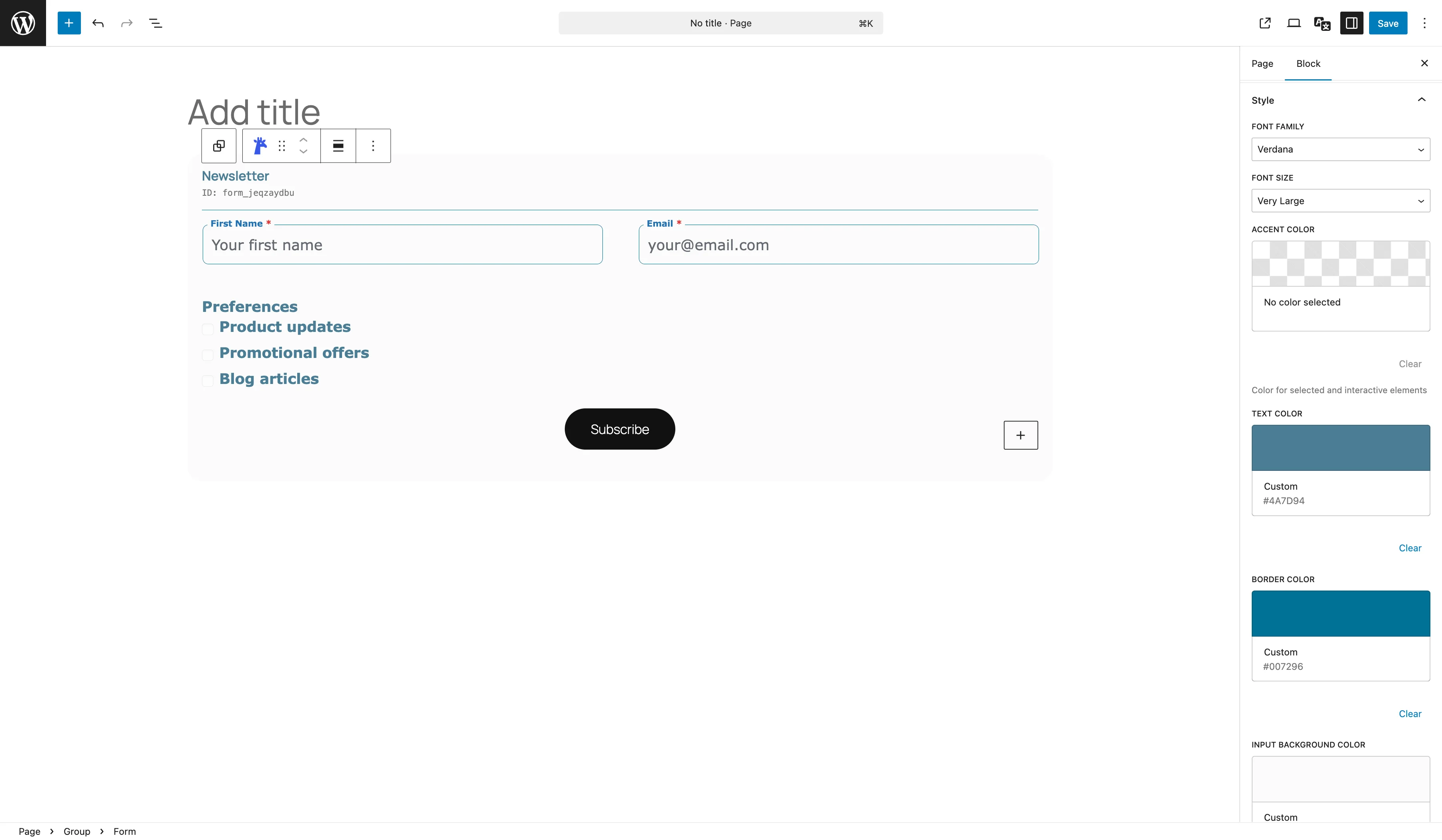
Task: Open the page preview in a new tab
Action: 1265,23
